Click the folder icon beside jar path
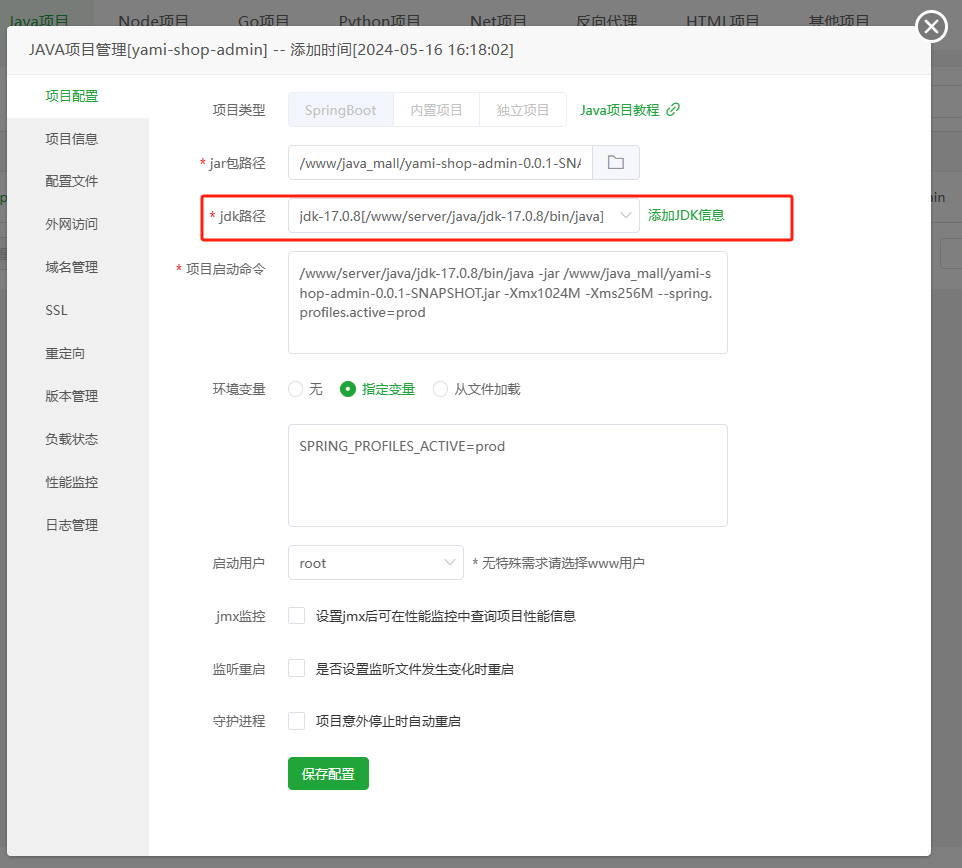Screen dimensions: 962x868 pyautogui.click(x=616, y=162)
